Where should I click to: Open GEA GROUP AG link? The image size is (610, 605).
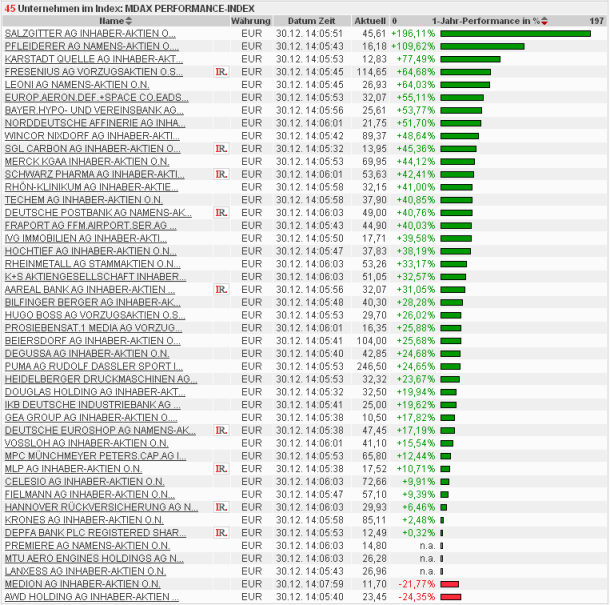(91, 418)
